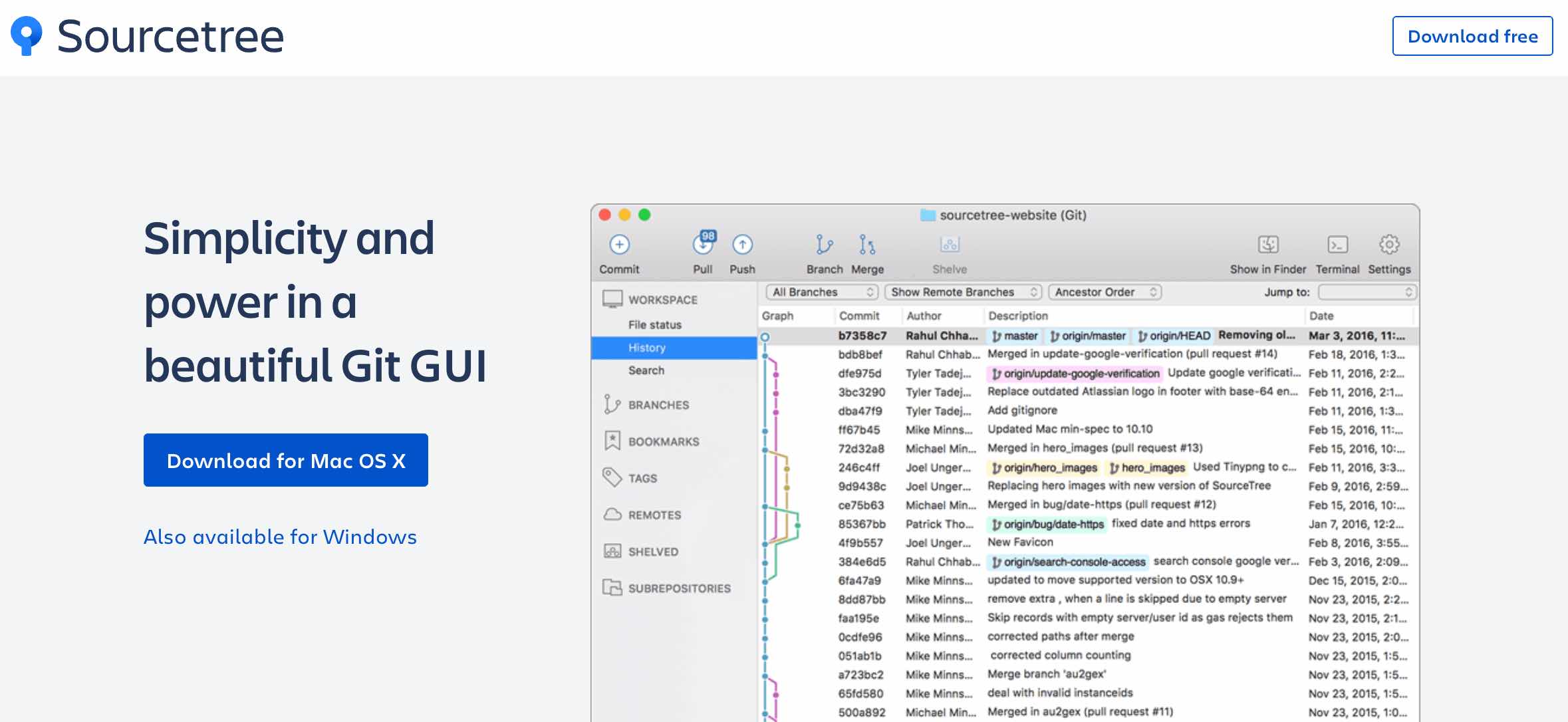The image size is (1568, 722).
Task: Click the Commit column header
Action: pos(859,316)
